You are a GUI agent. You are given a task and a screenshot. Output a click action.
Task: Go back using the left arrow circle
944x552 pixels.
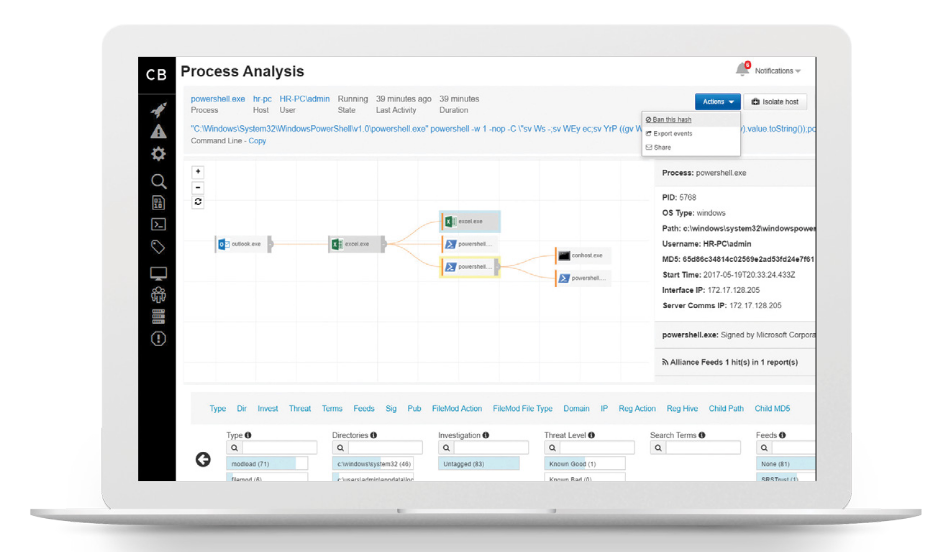(203, 459)
